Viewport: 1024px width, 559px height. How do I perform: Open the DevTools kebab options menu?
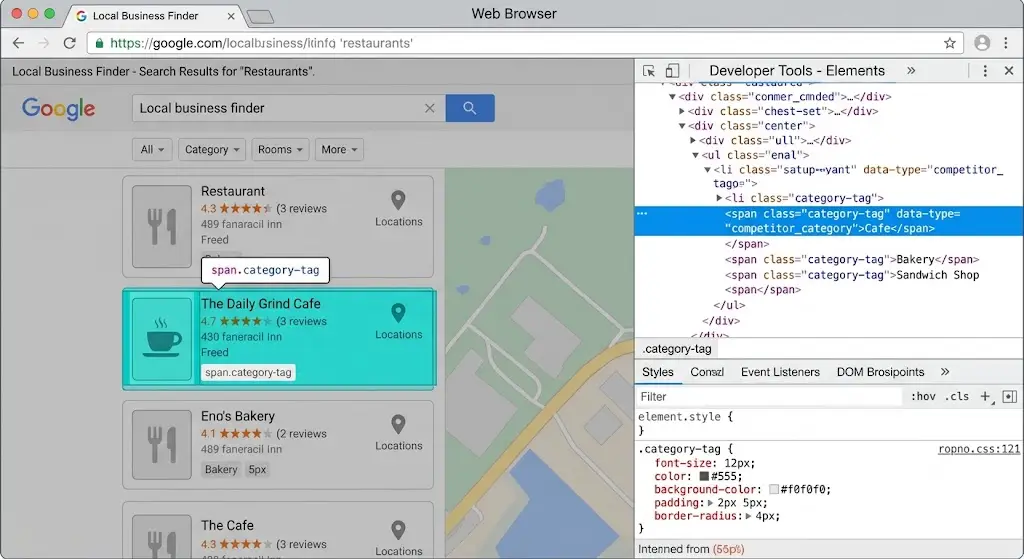(985, 71)
